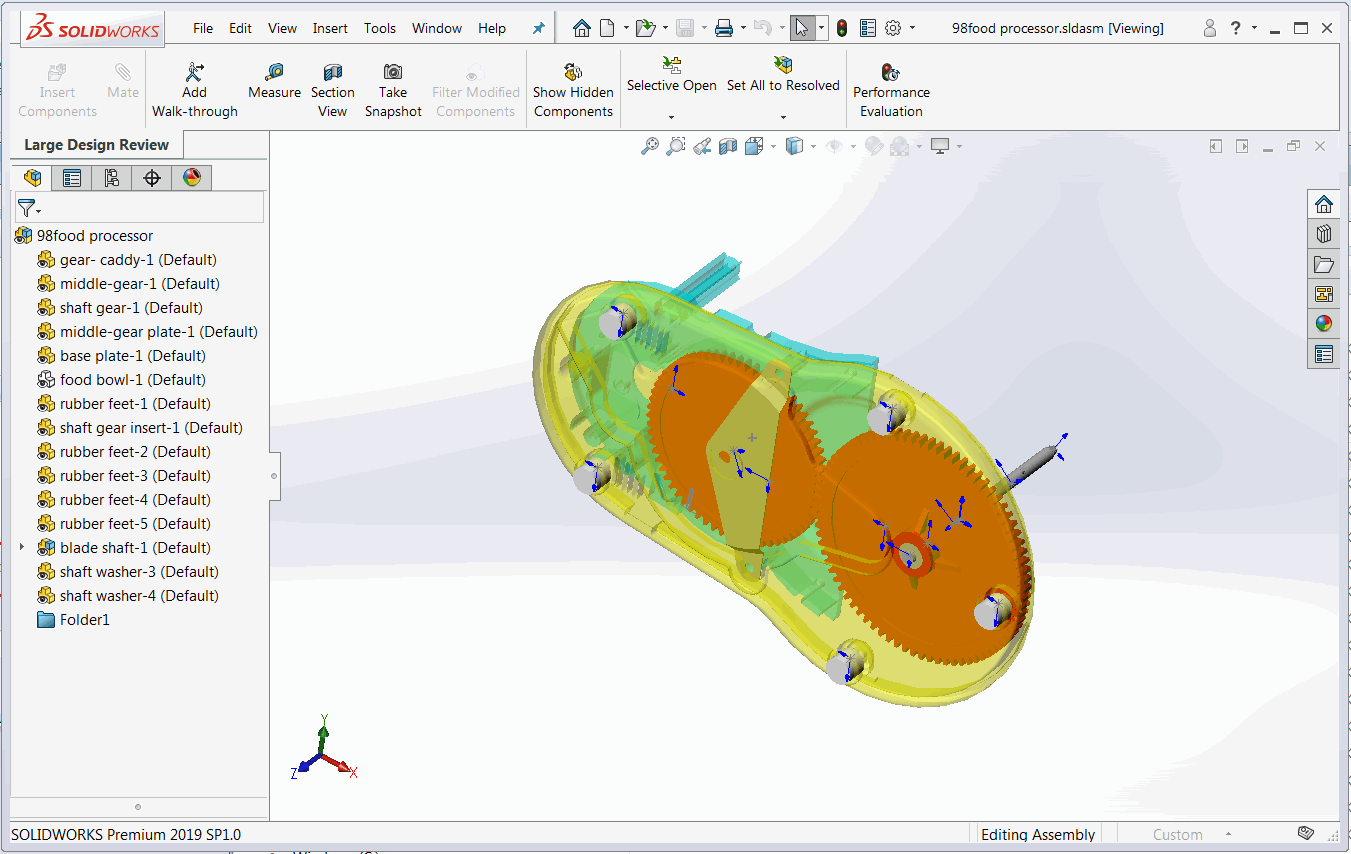Start Add Walk-through tool
The height and width of the screenshot is (854, 1351).
[x=195, y=72]
